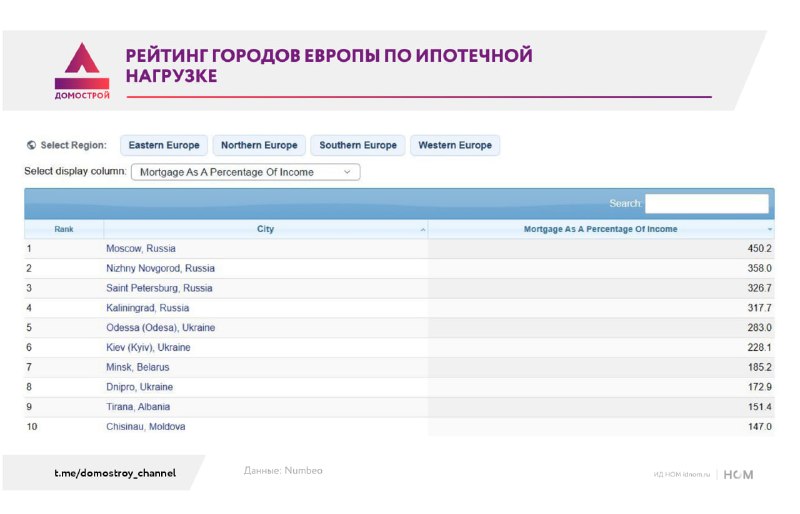Click the Domostroy logo
Viewport: 800px width, 514px height.
coord(82,71)
